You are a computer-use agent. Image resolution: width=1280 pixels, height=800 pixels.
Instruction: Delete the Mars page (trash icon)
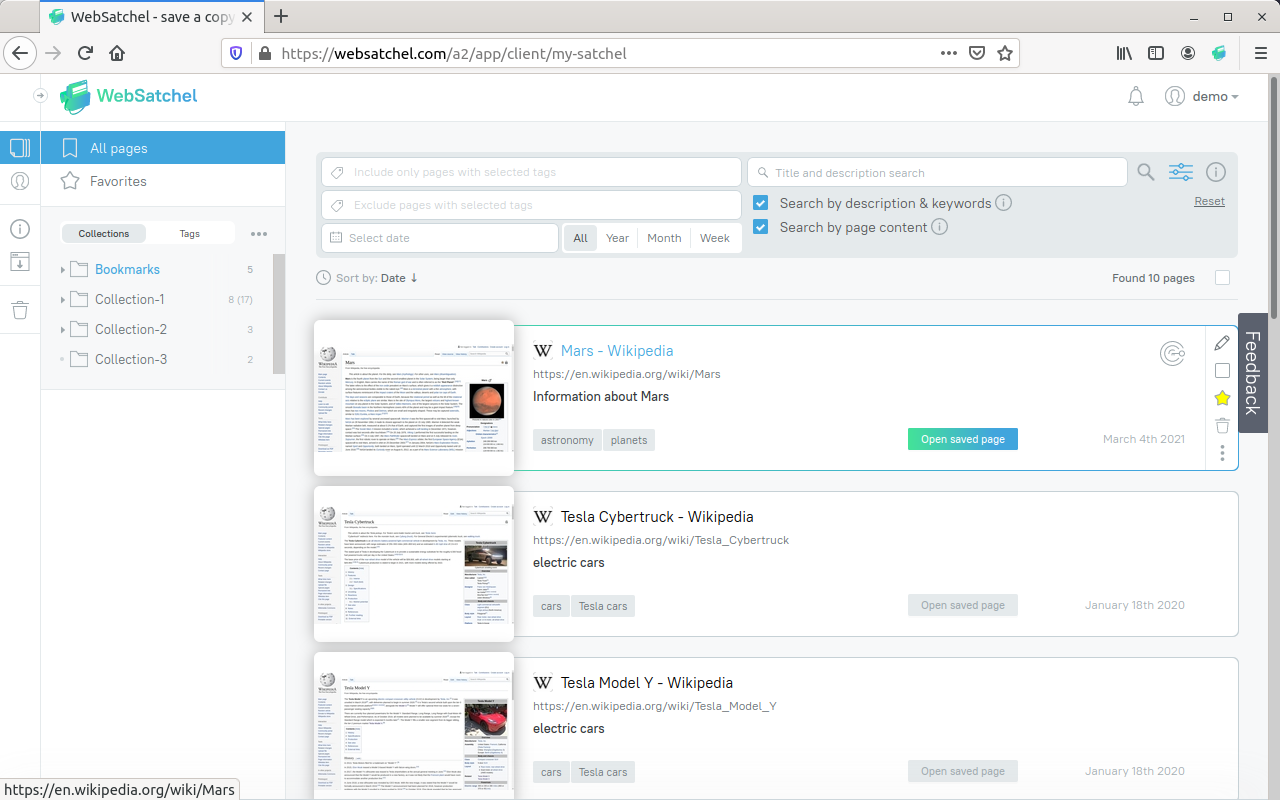[x=1222, y=426]
